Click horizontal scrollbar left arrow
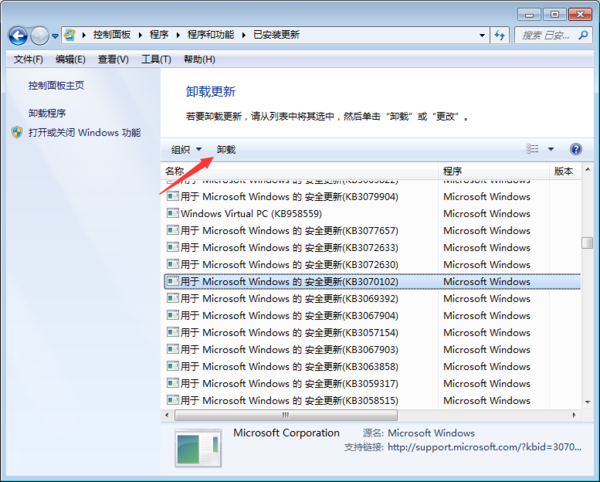 click(x=167, y=415)
